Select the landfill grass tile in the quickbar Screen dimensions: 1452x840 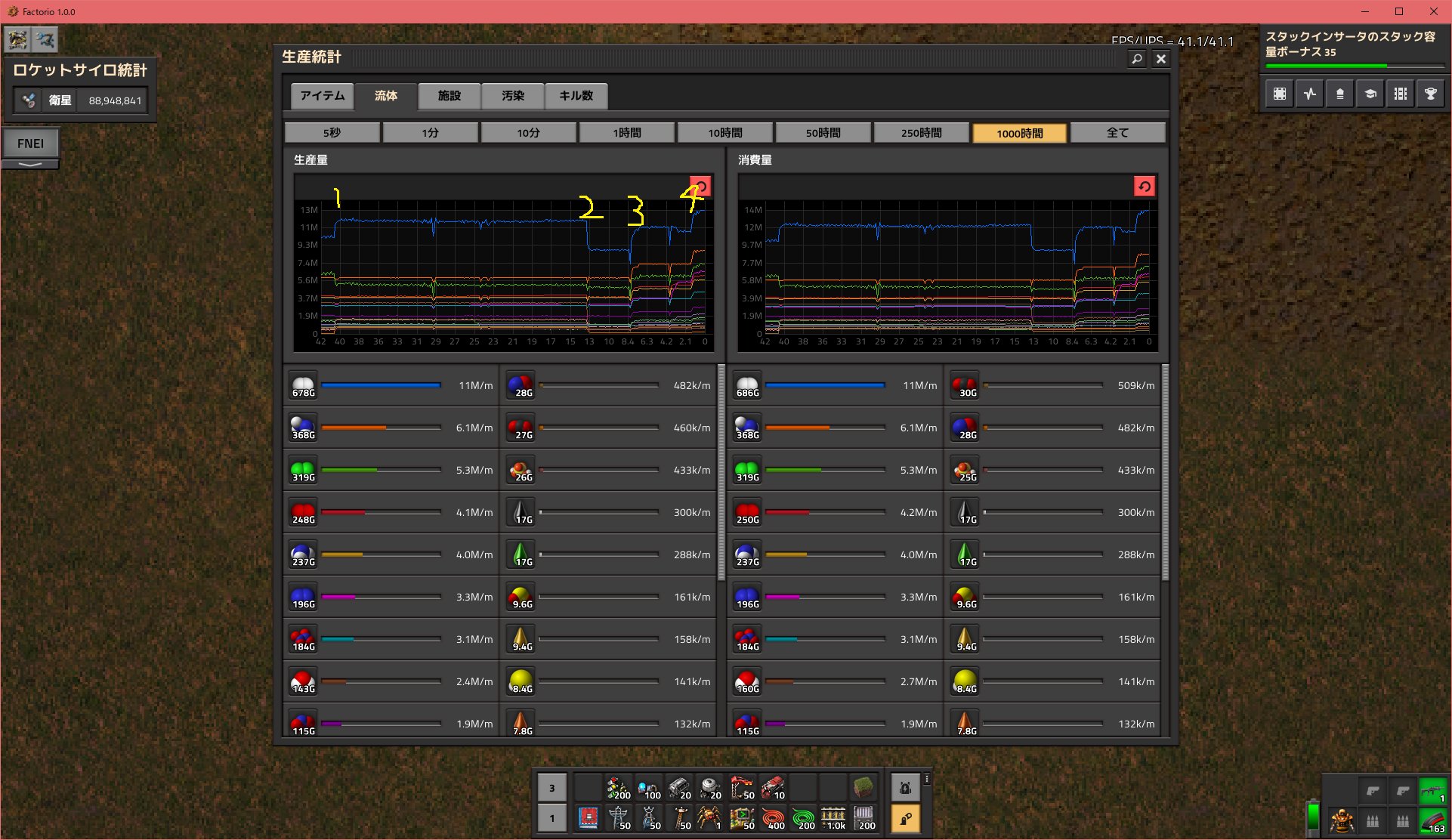[x=863, y=788]
